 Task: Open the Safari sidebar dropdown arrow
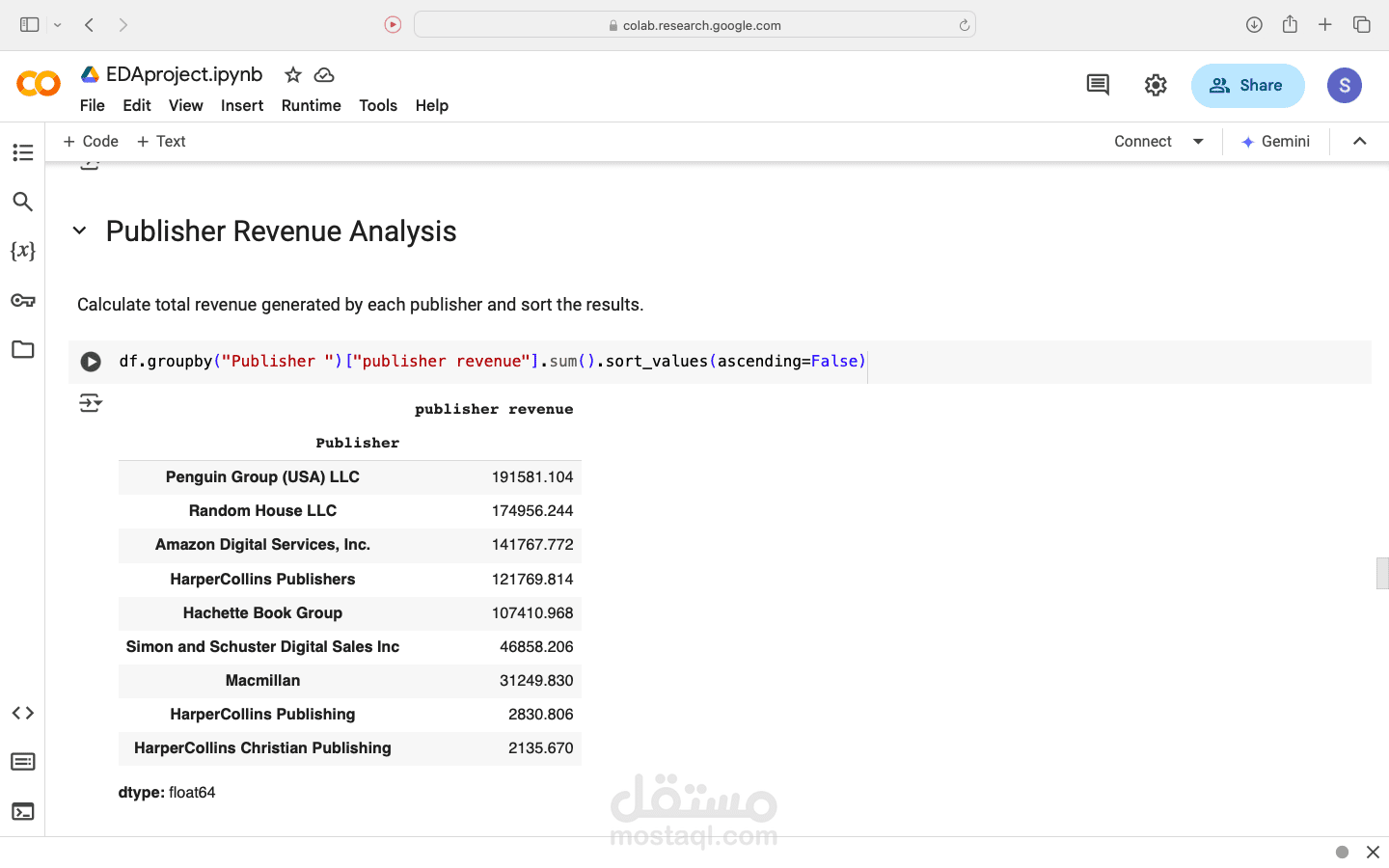coord(58,25)
